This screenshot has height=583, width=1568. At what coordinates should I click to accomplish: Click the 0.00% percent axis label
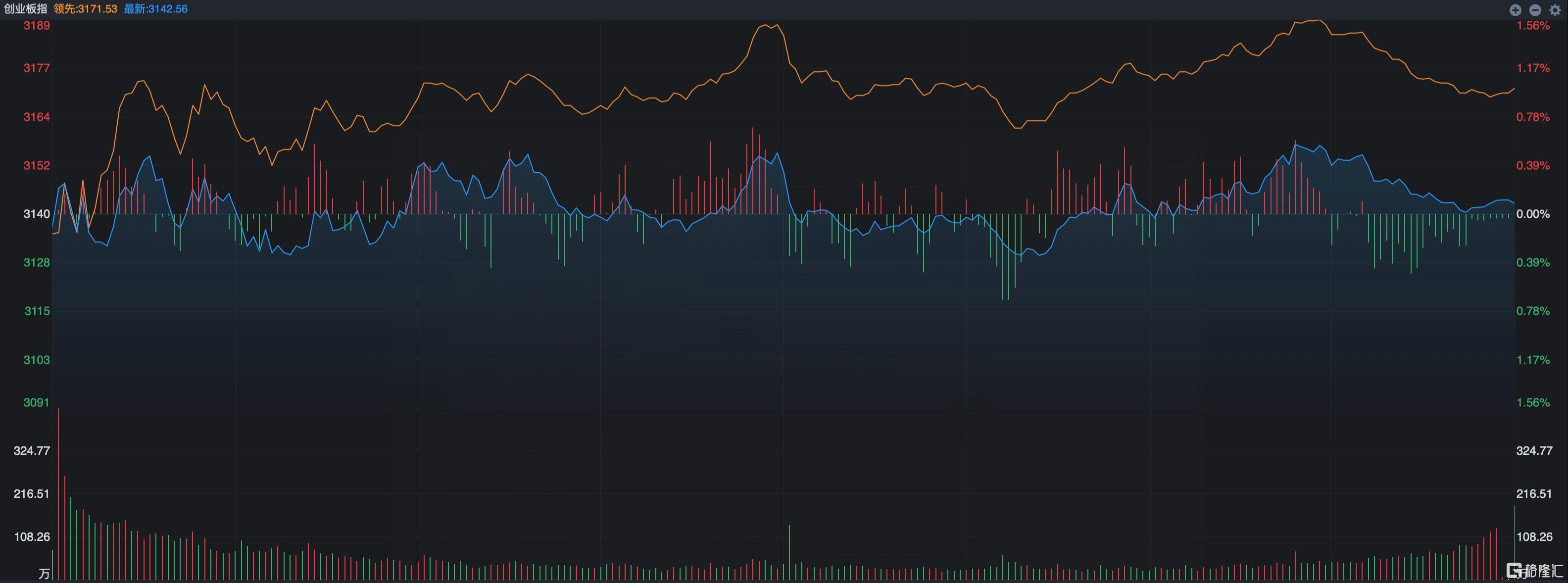coord(1533,214)
